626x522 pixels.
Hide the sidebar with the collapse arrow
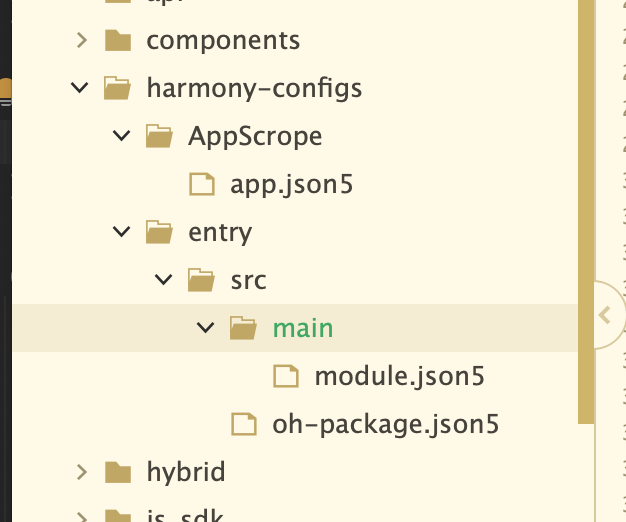pyautogui.click(x=605, y=315)
